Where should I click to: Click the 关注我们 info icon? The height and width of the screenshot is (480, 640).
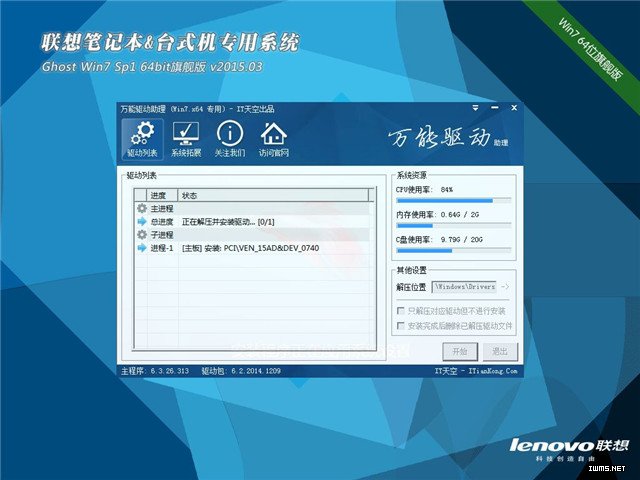230,139
